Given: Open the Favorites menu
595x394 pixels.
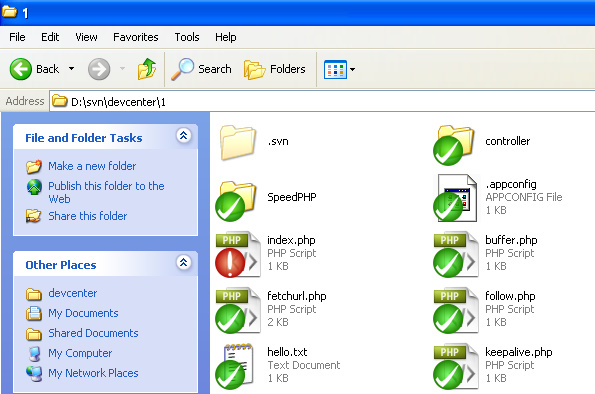Looking at the screenshot, I should click(x=135, y=37).
